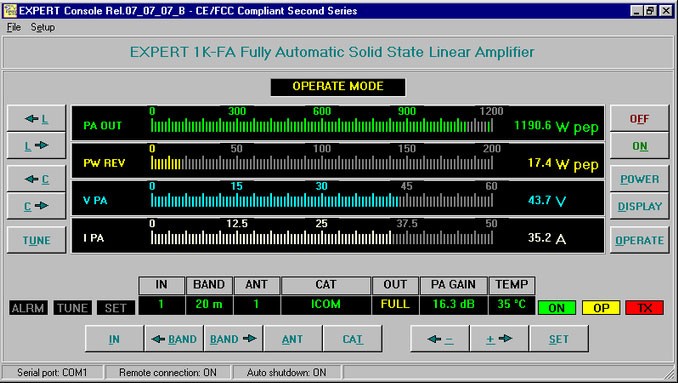Select input using the IN button

click(x=114, y=339)
